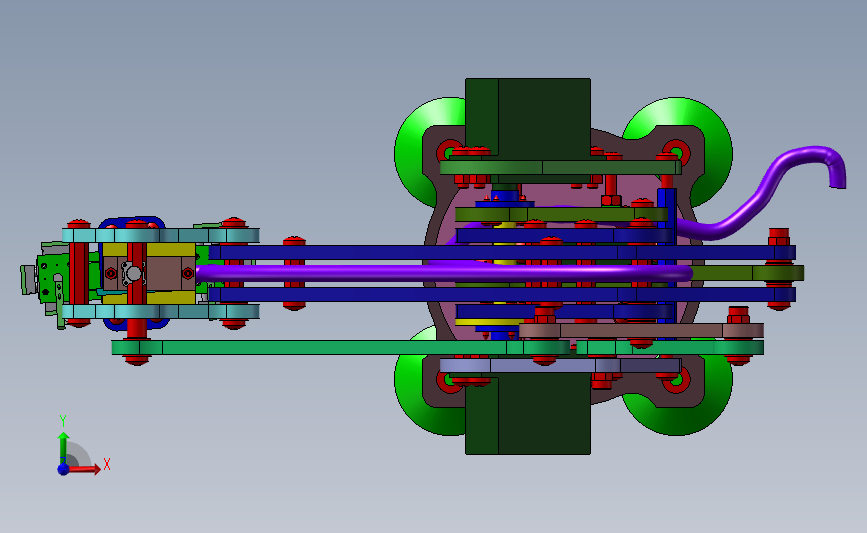Select the lower long dark blue arm bar

[502, 294]
